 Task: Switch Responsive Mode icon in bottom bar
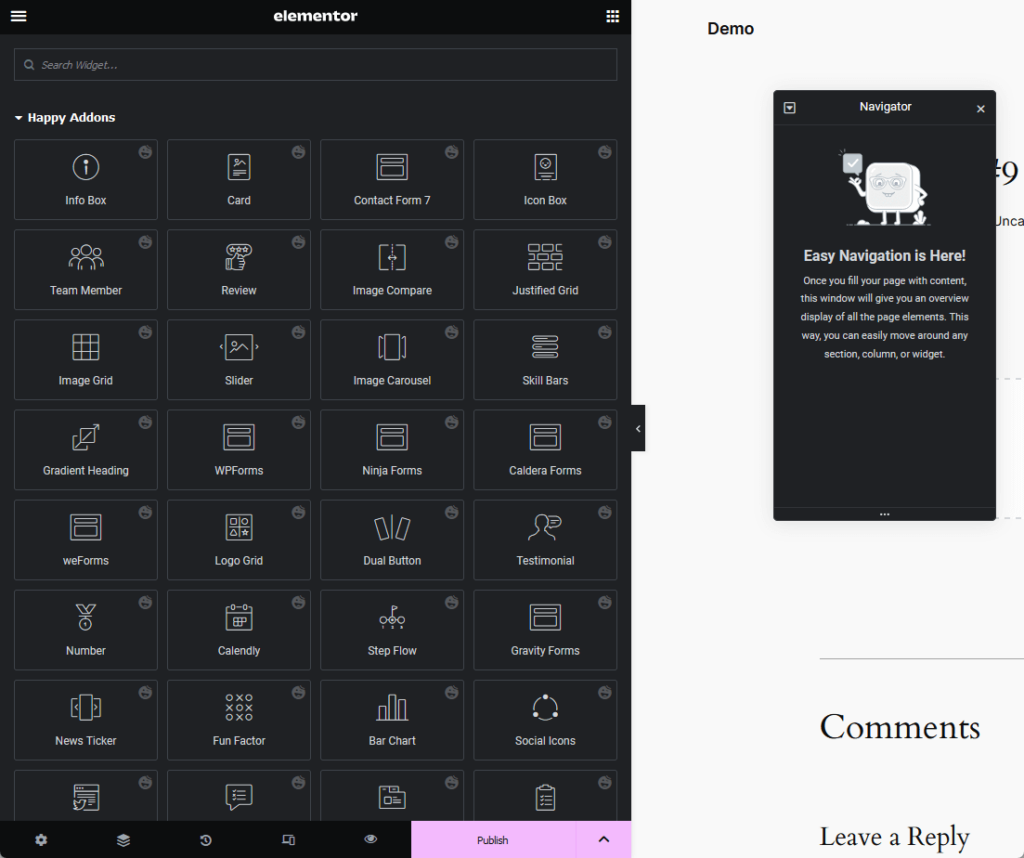tap(288, 840)
